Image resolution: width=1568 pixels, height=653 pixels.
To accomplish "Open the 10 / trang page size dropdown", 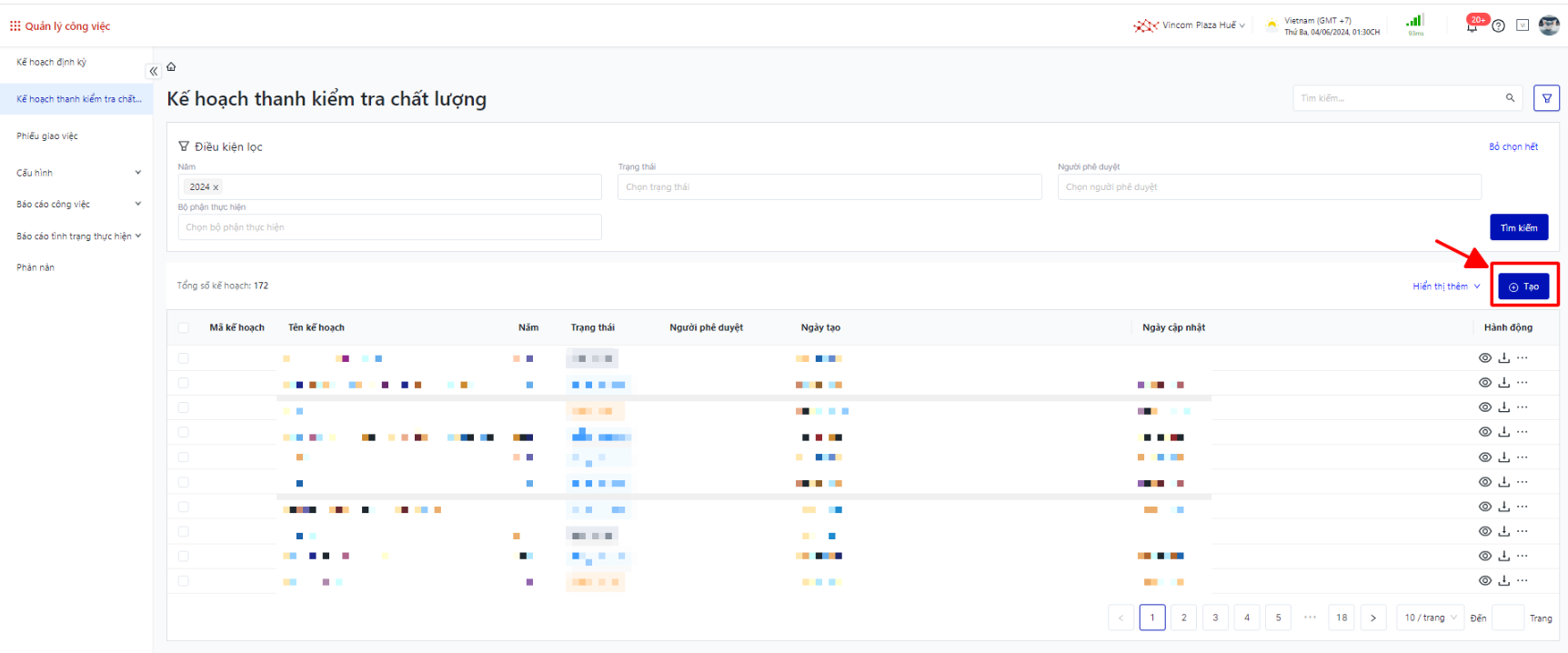I will 1431,618.
